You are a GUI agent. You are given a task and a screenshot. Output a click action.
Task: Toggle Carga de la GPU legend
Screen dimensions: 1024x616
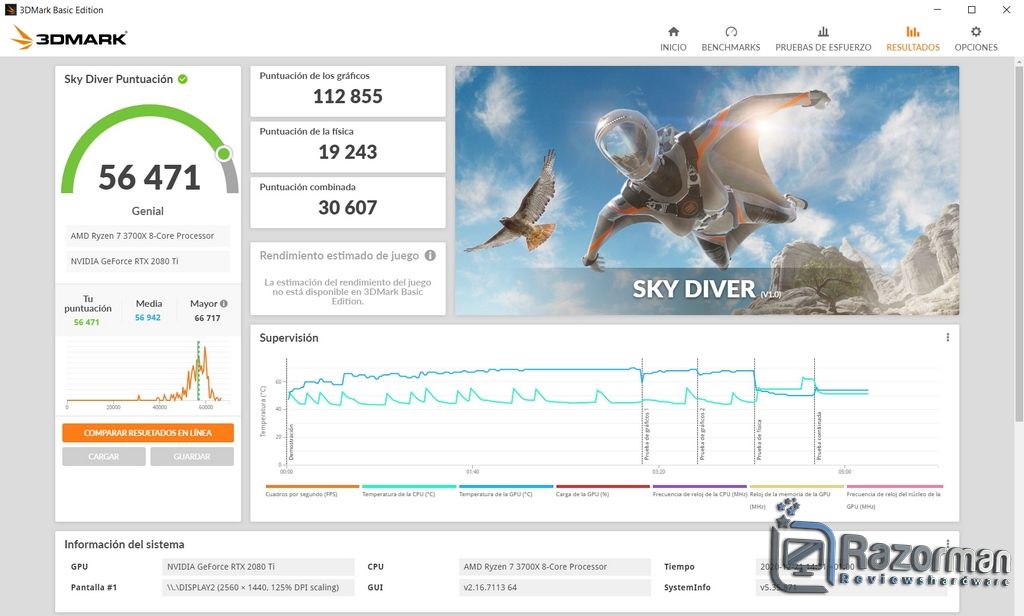(603, 491)
